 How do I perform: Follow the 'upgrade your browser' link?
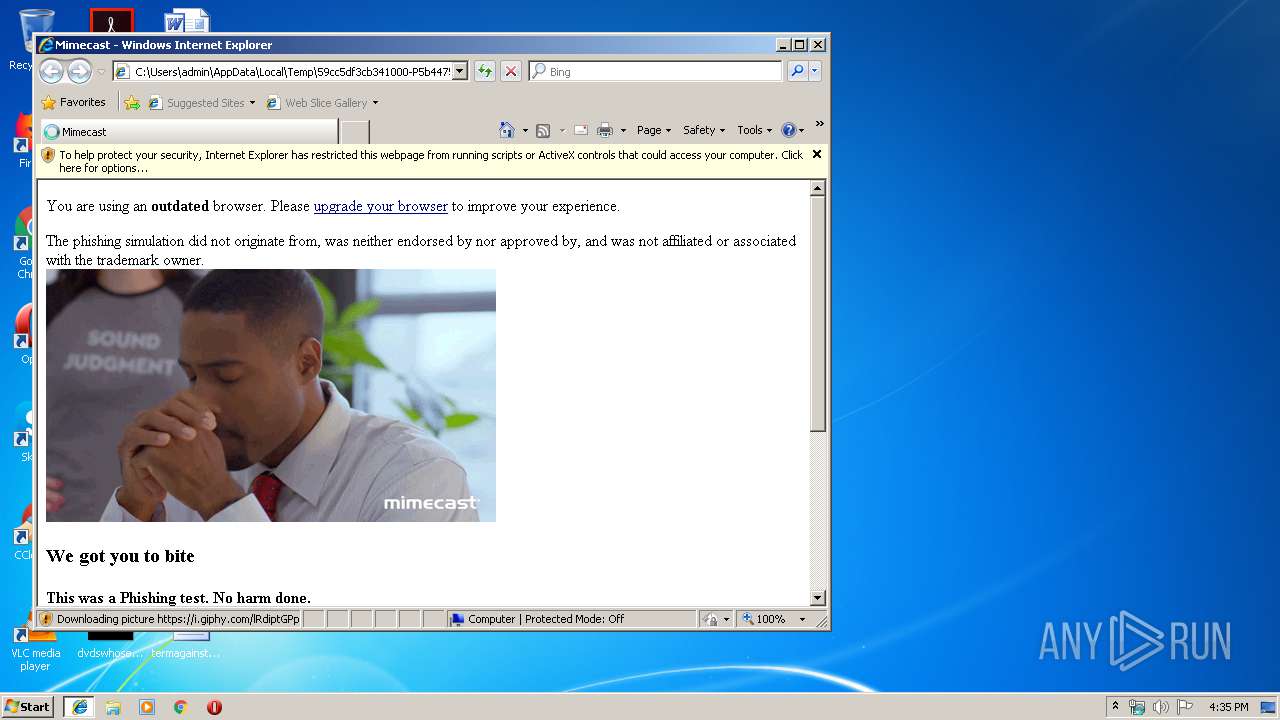380,206
